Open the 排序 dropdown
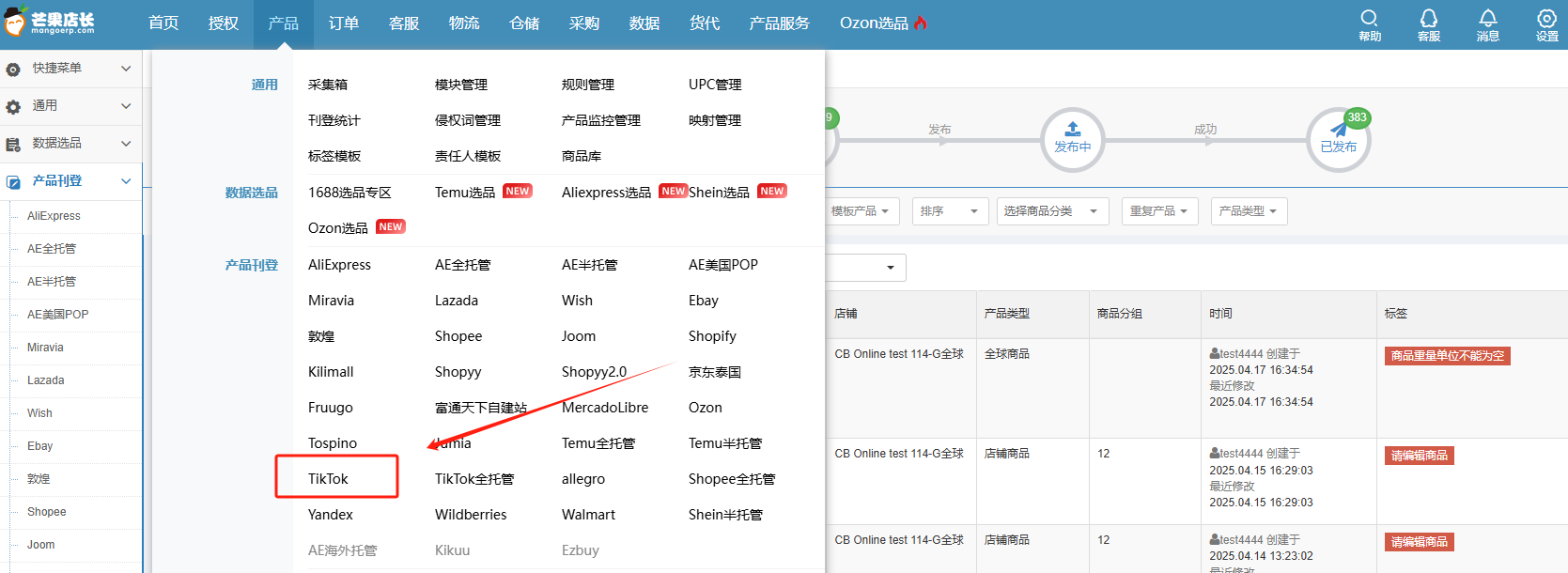The image size is (1568, 573). pos(949,211)
